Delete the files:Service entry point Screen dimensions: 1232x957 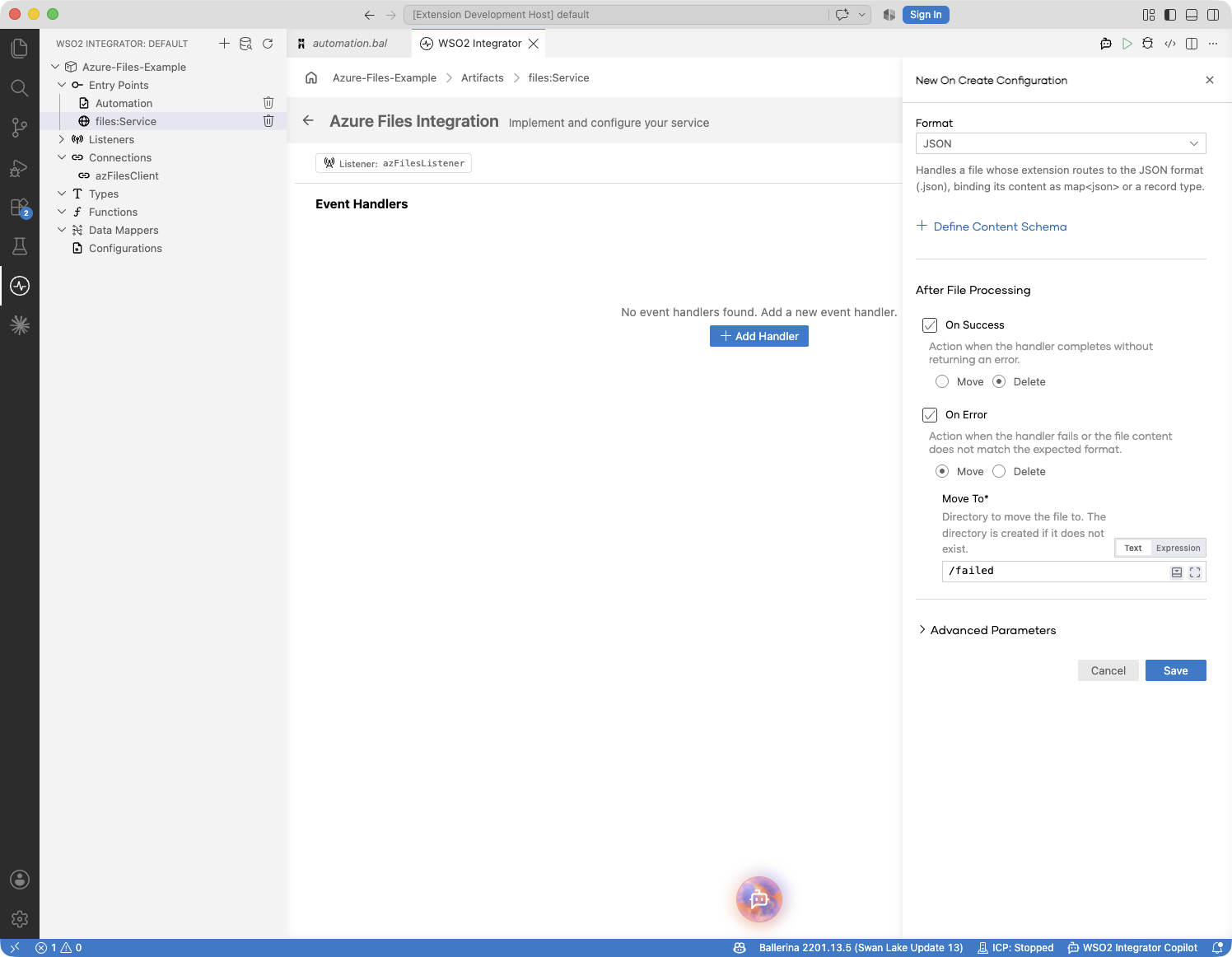click(x=268, y=121)
